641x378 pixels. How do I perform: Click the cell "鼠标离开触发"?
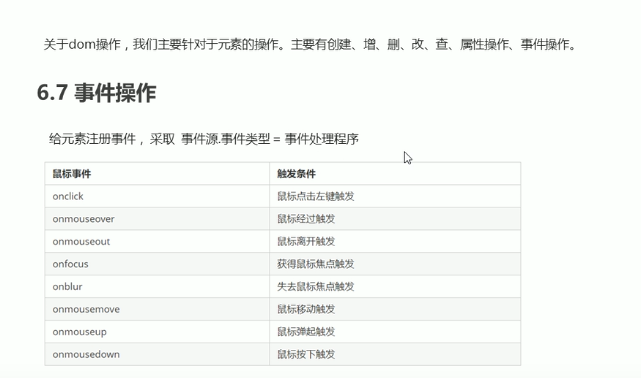click(395, 241)
